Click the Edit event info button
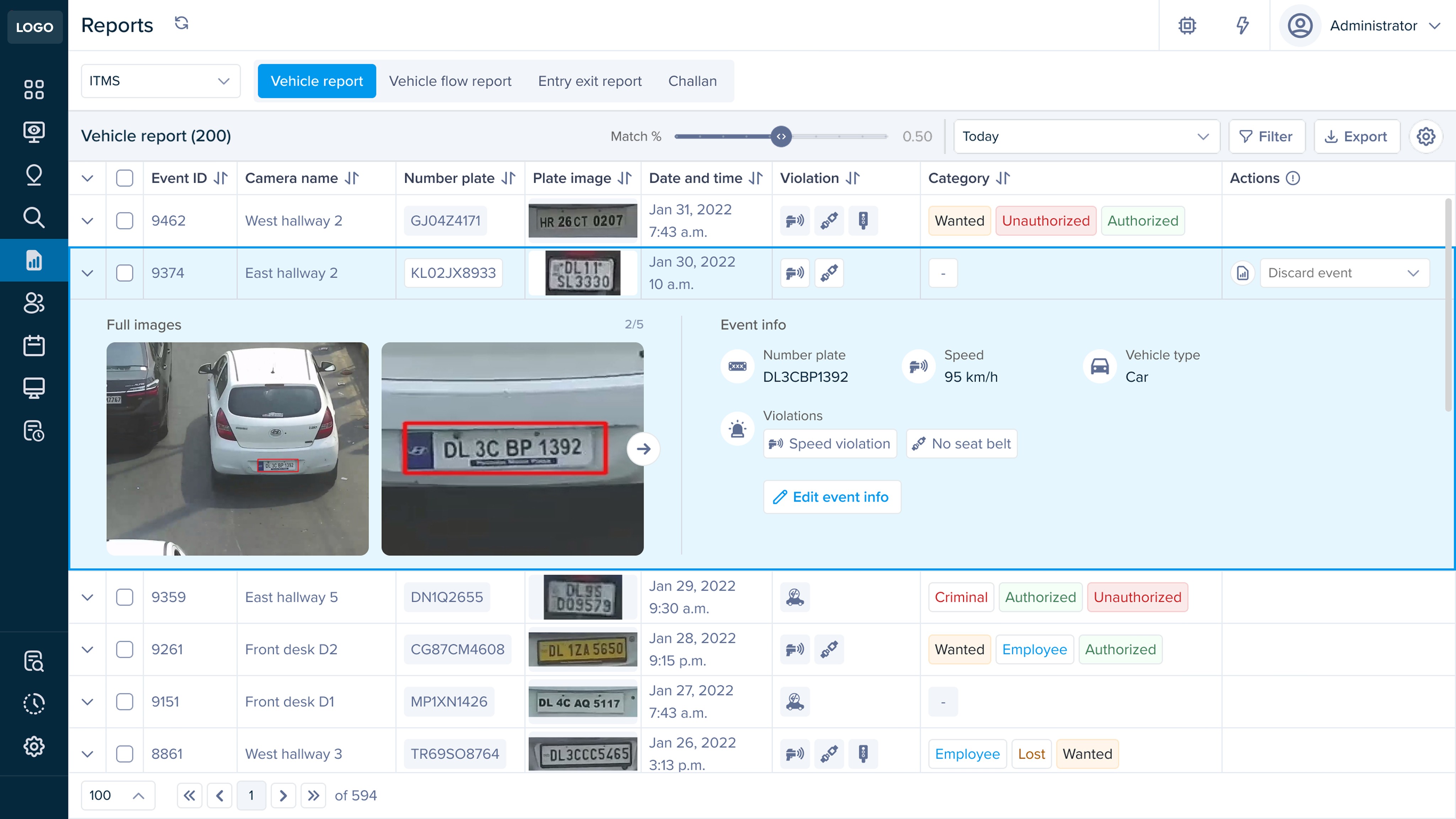1456x819 pixels. 831,497
